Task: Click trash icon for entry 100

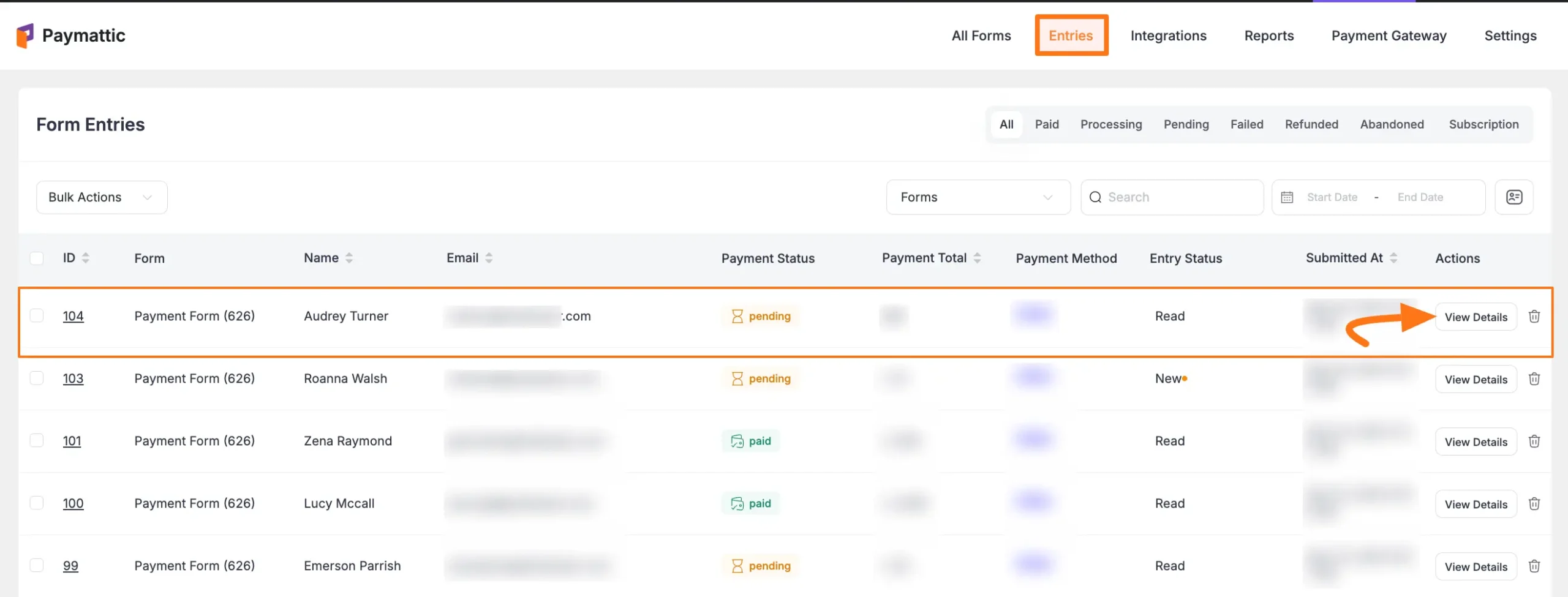Action: tap(1534, 504)
